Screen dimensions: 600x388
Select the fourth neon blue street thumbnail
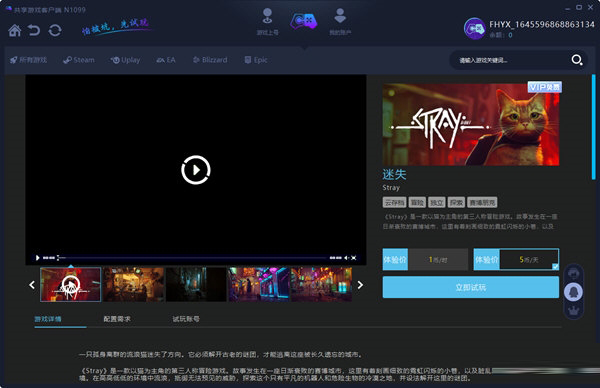[259, 284]
